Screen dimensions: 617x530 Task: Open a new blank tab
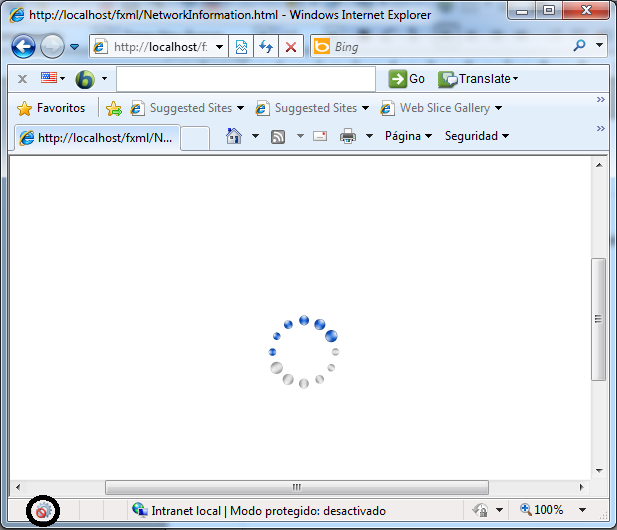tap(195, 139)
